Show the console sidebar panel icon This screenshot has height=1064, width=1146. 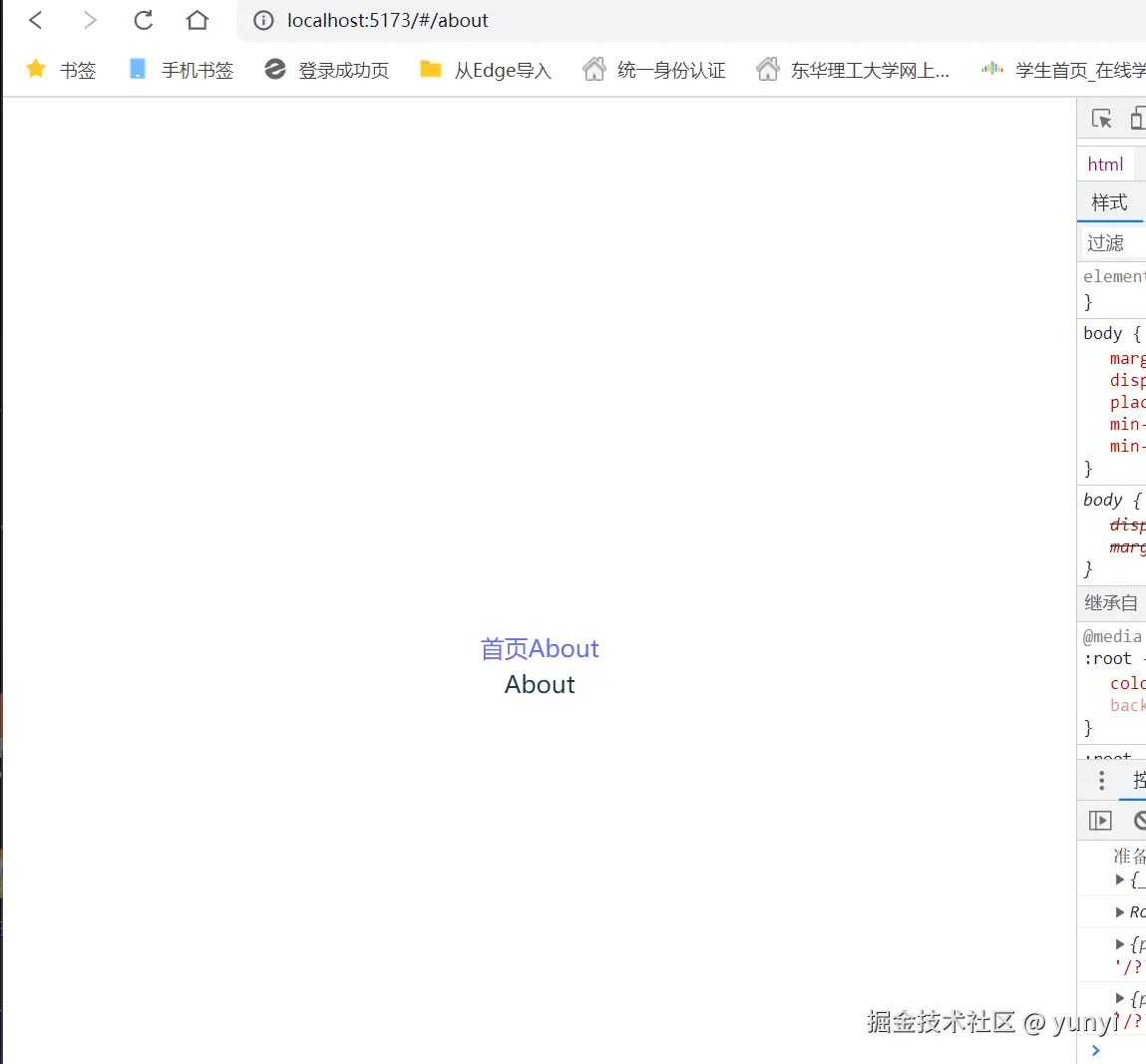(x=1100, y=821)
